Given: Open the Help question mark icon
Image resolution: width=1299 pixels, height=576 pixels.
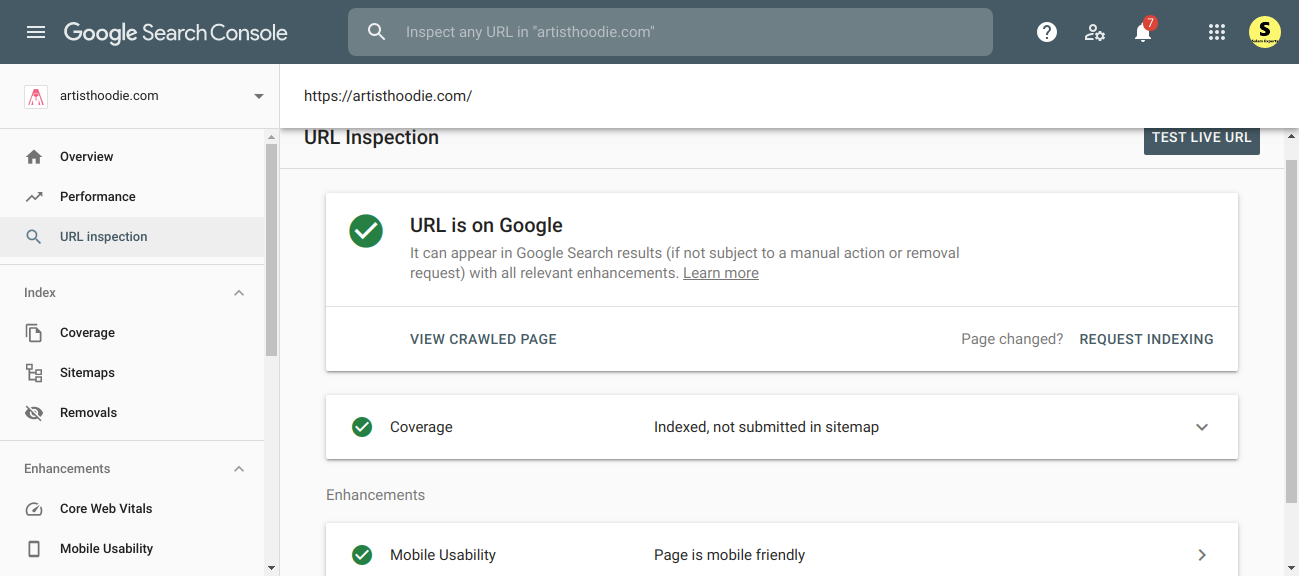Looking at the screenshot, I should coord(1047,32).
